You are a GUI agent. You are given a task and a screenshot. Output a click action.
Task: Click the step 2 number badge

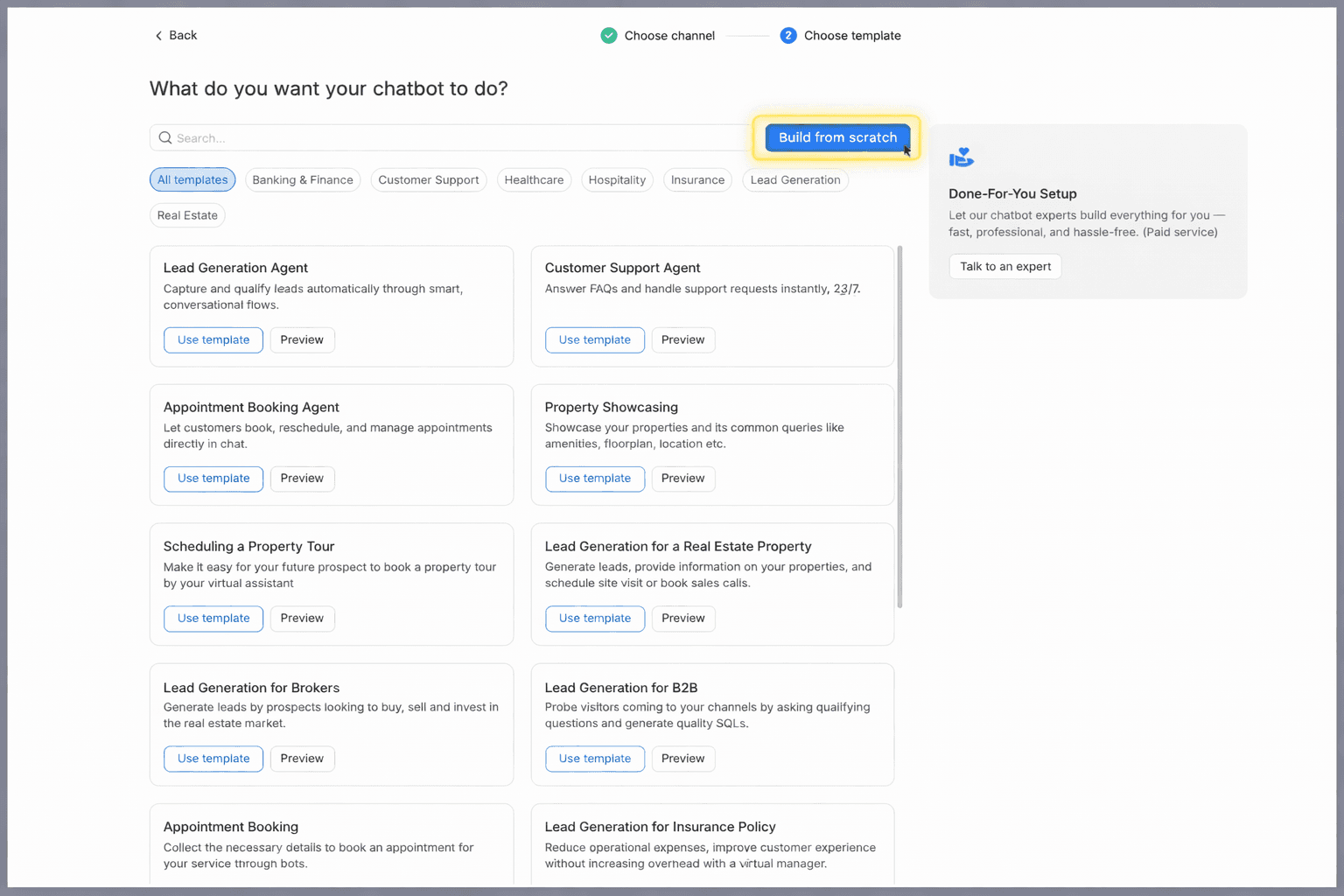[788, 36]
